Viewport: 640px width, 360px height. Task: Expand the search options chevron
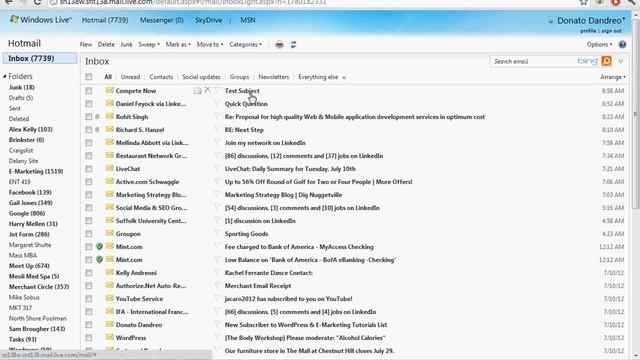coord(620,61)
